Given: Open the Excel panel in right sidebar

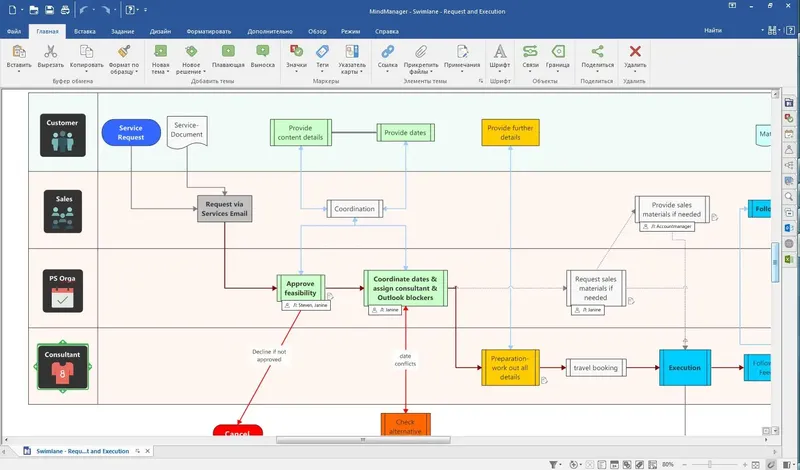Looking at the screenshot, I should coord(789,260).
